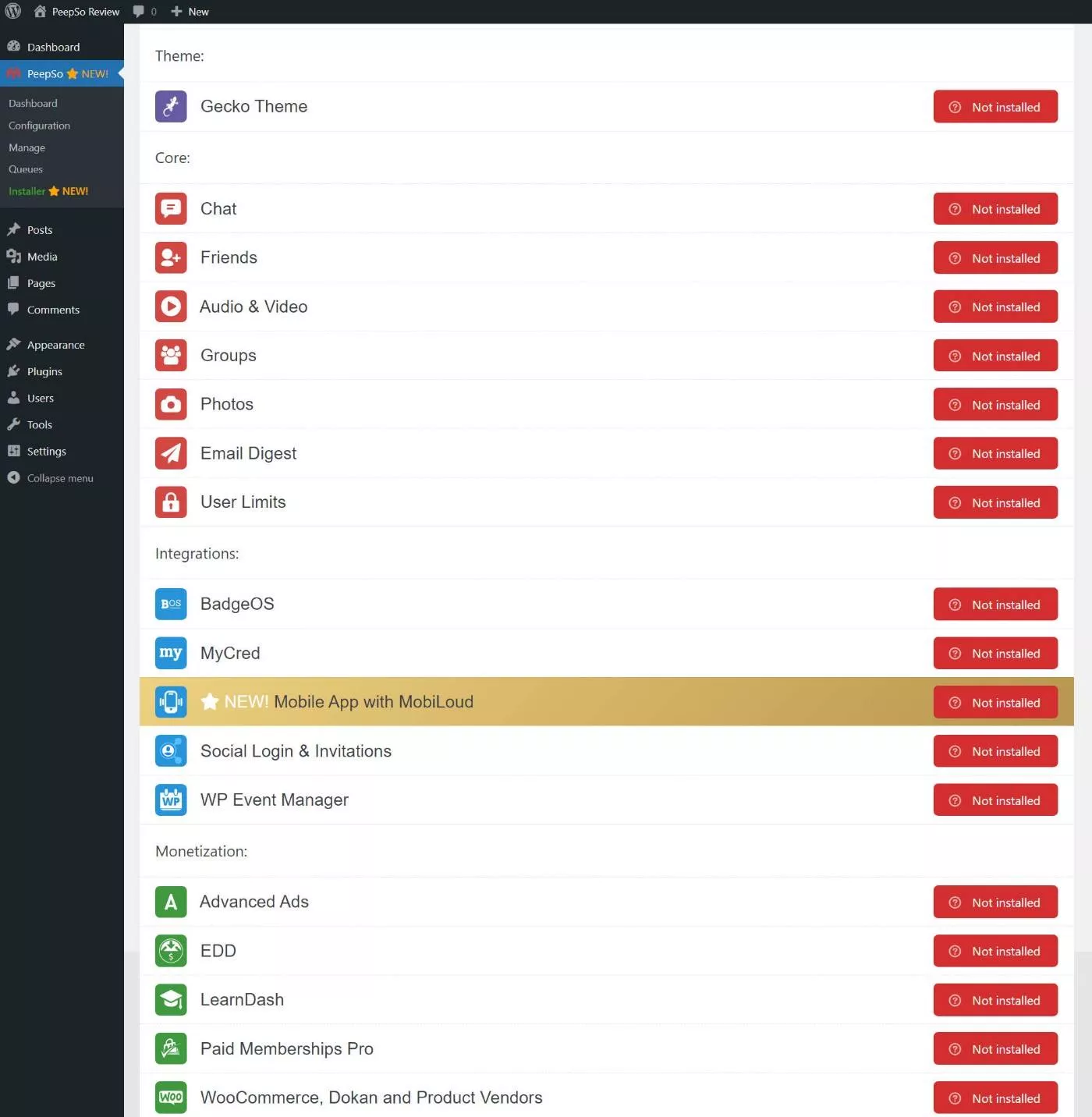This screenshot has width=1092, height=1117.
Task: Click the User Limits lock icon
Action: pyautogui.click(x=171, y=502)
